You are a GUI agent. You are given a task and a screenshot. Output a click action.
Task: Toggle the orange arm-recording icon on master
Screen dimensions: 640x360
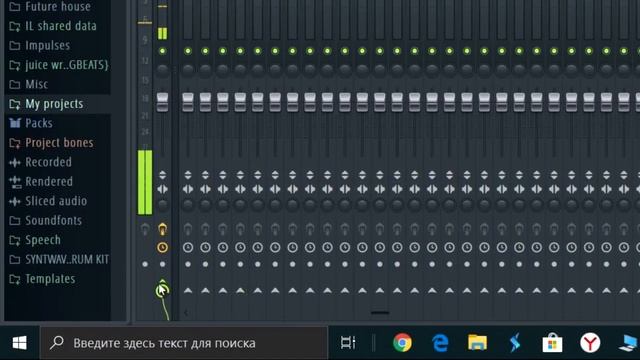[x=162, y=229]
